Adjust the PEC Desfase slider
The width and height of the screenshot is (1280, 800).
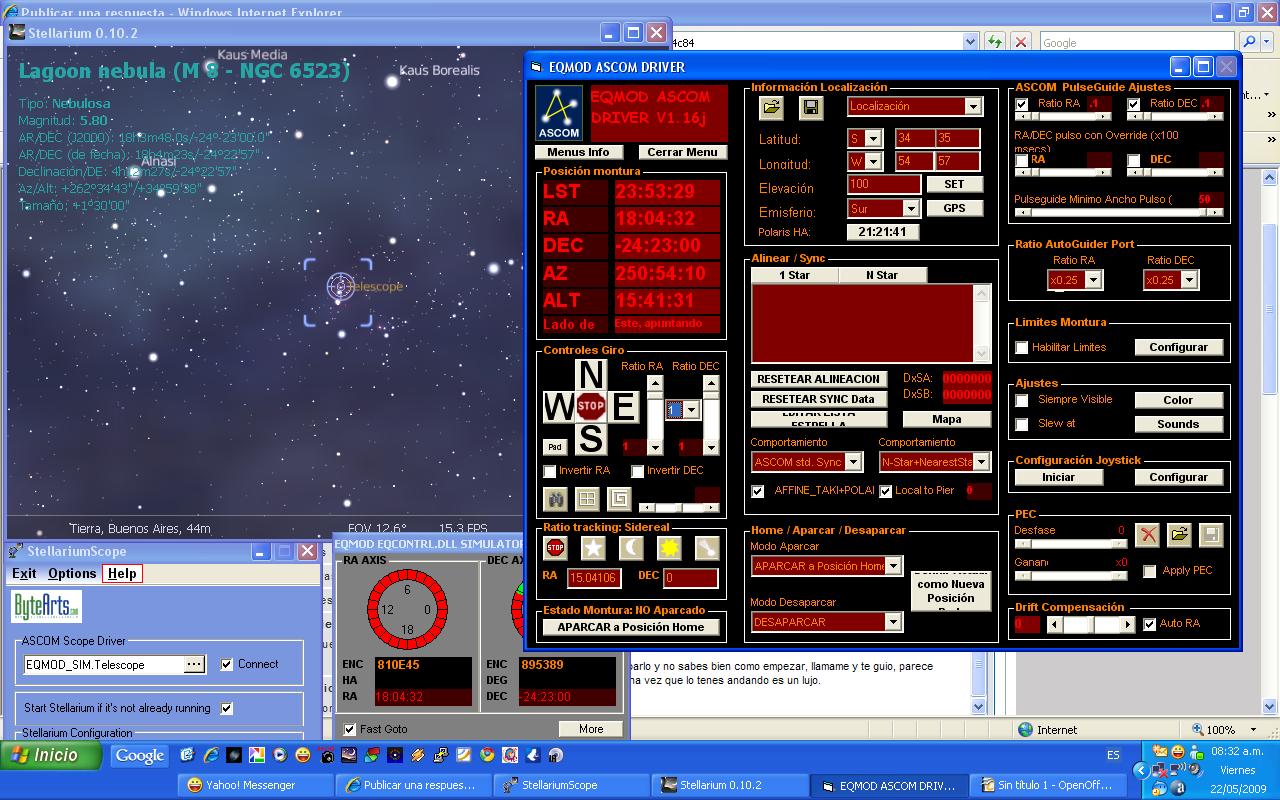pos(1070,545)
